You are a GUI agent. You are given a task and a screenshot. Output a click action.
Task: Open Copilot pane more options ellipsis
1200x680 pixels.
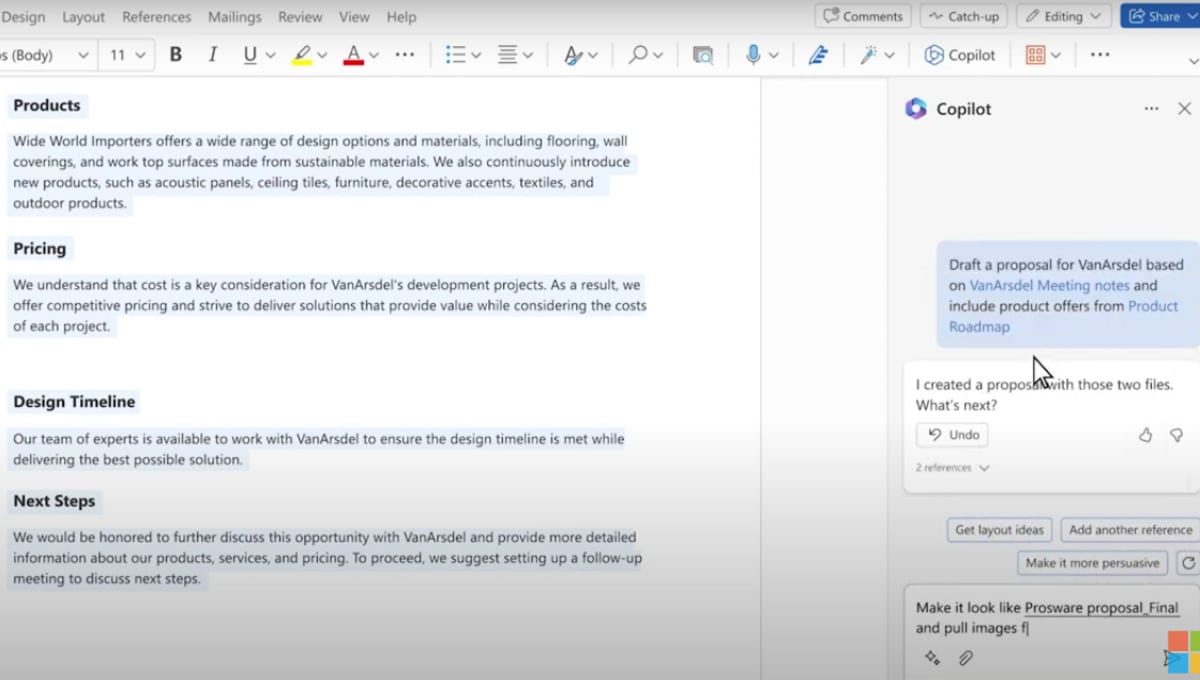[1152, 109]
